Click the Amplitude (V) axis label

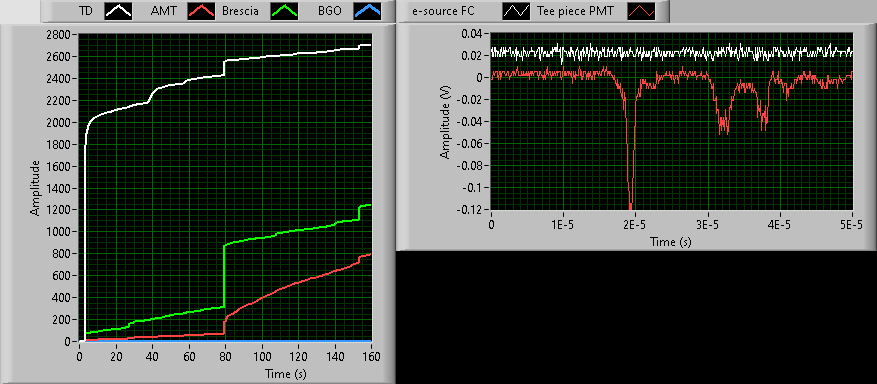tap(446, 122)
